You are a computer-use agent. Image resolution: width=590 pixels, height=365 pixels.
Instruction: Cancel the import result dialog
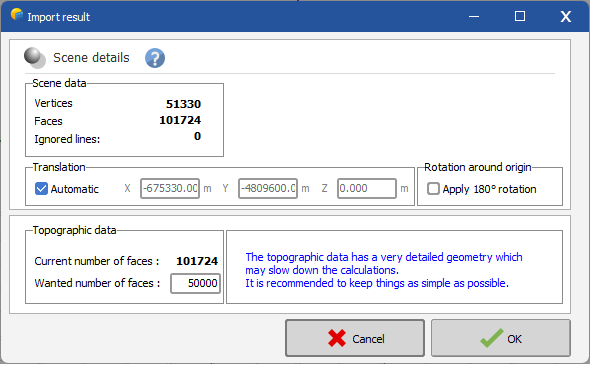pos(355,338)
